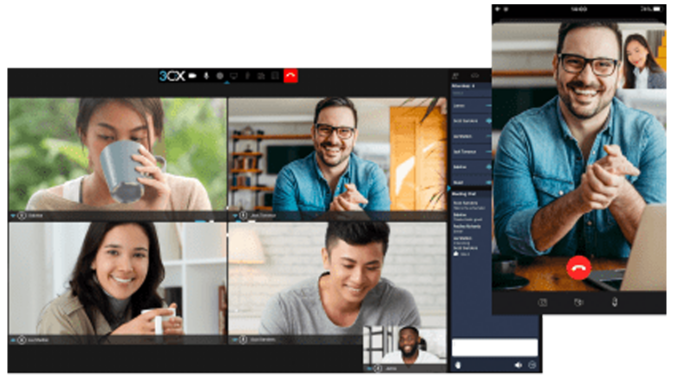Hang up the call on mobile screen
Image resolution: width=675 pixels, height=379 pixels.
578,268
